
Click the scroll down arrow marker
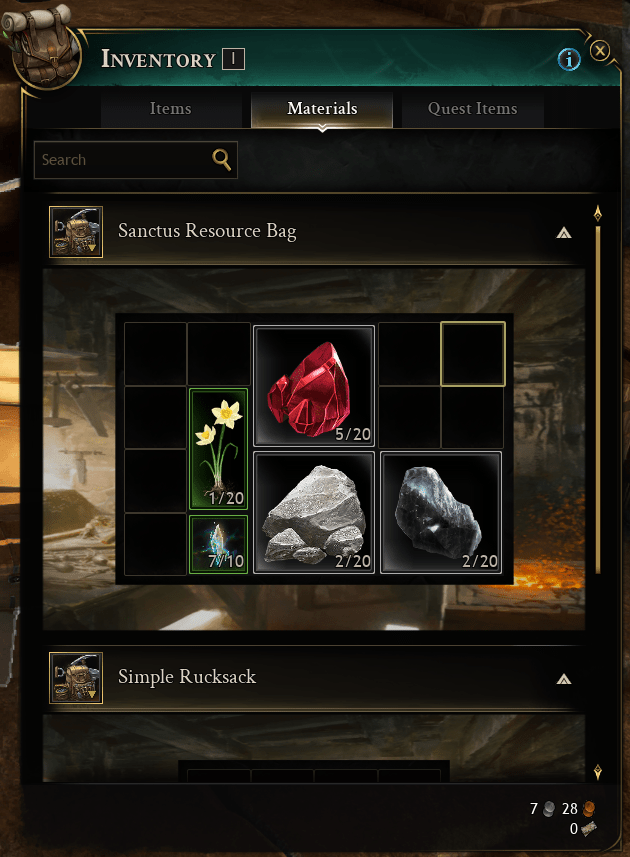pos(598,772)
